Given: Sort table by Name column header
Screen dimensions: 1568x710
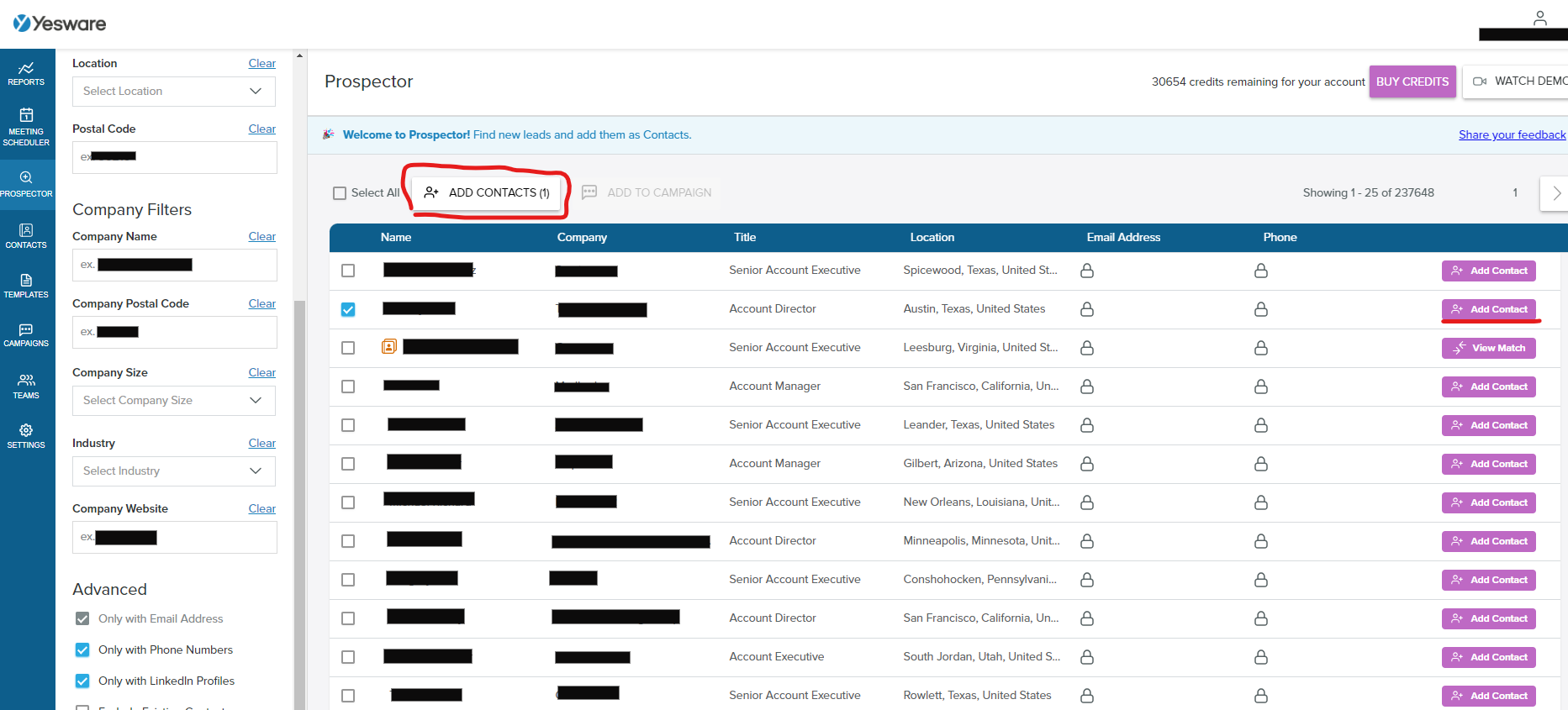Looking at the screenshot, I should (396, 237).
